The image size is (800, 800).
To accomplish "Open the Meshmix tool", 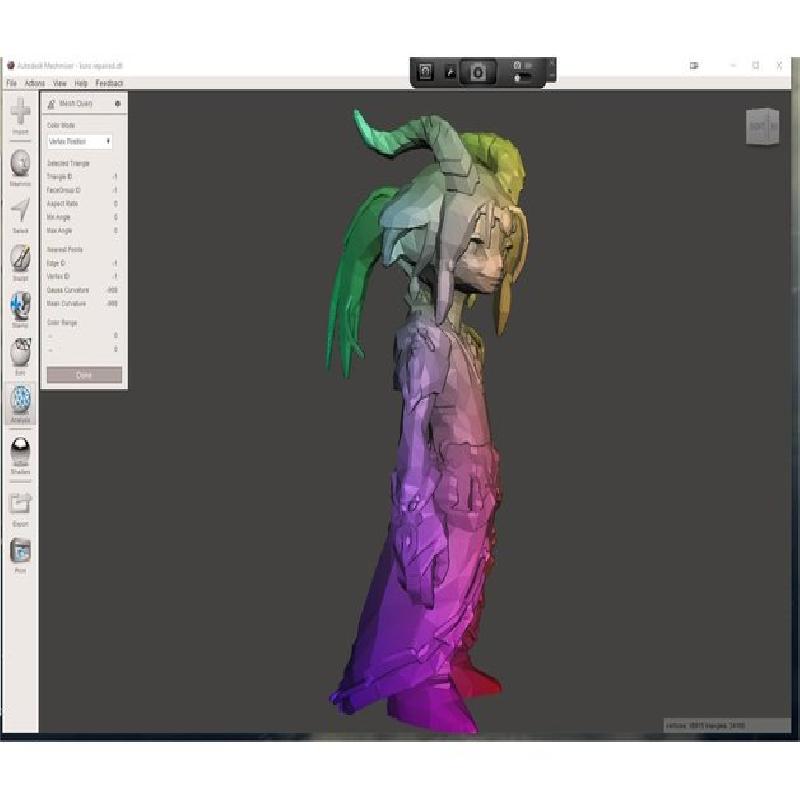I will point(20,168).
